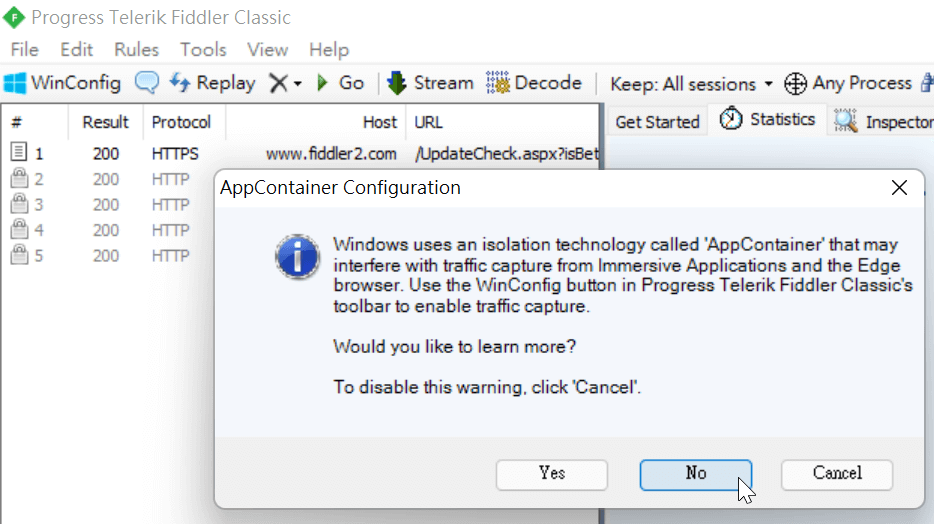Open the Rules menu

[136, 49]
